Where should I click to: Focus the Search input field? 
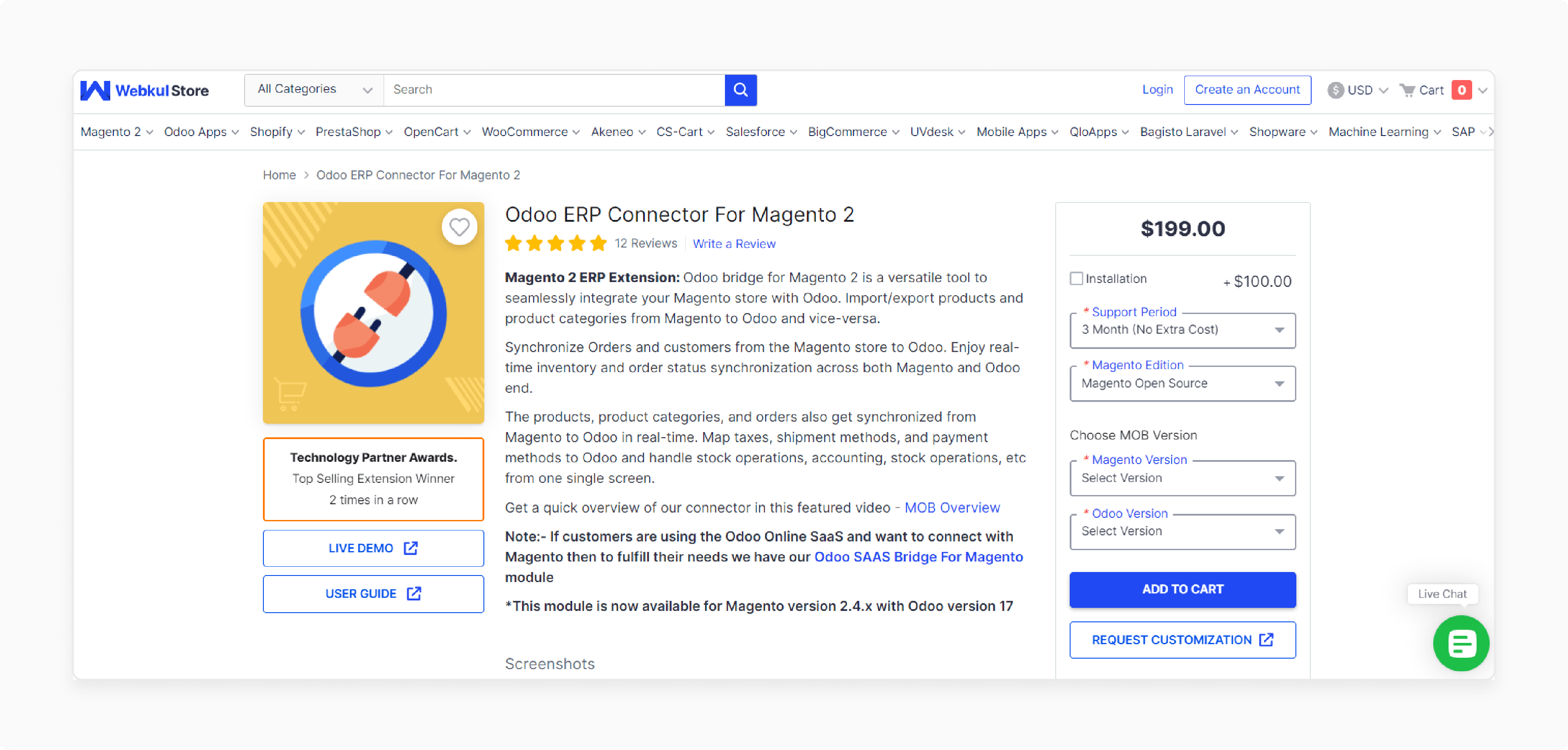click(554, 90)
